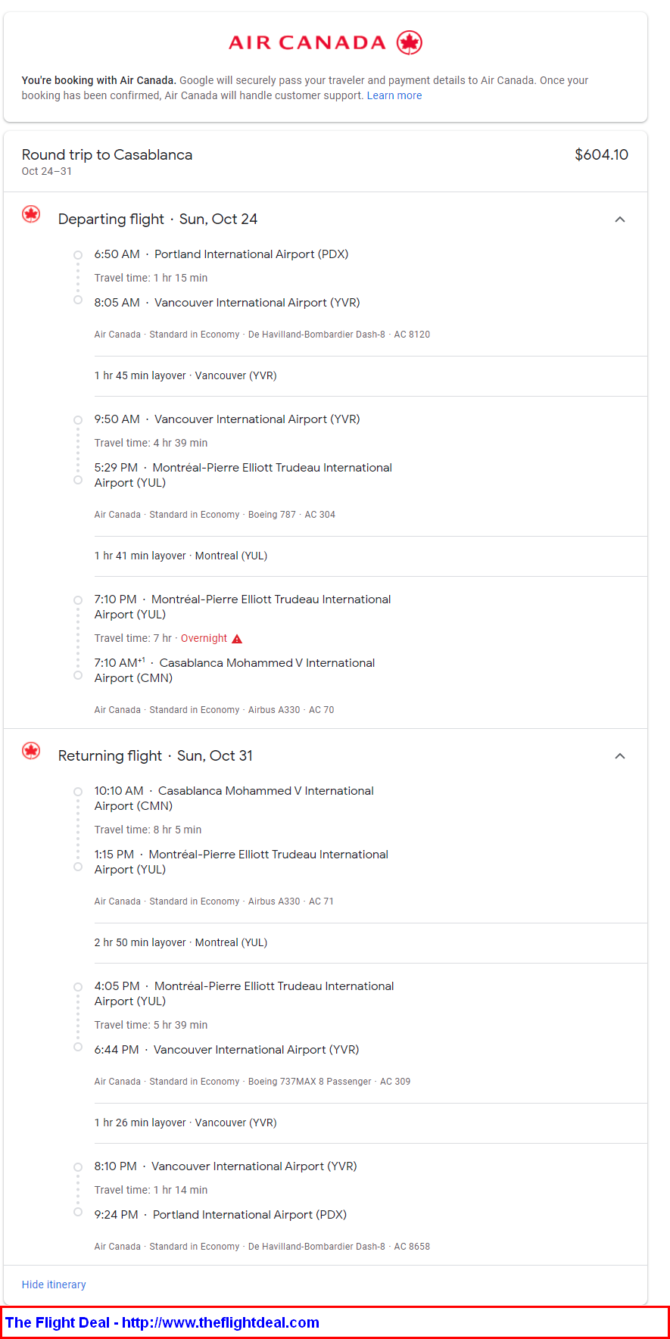Screen dimensions: 670x1339
Task: Click the $604.10 round trip price
Action: [602, 155]
